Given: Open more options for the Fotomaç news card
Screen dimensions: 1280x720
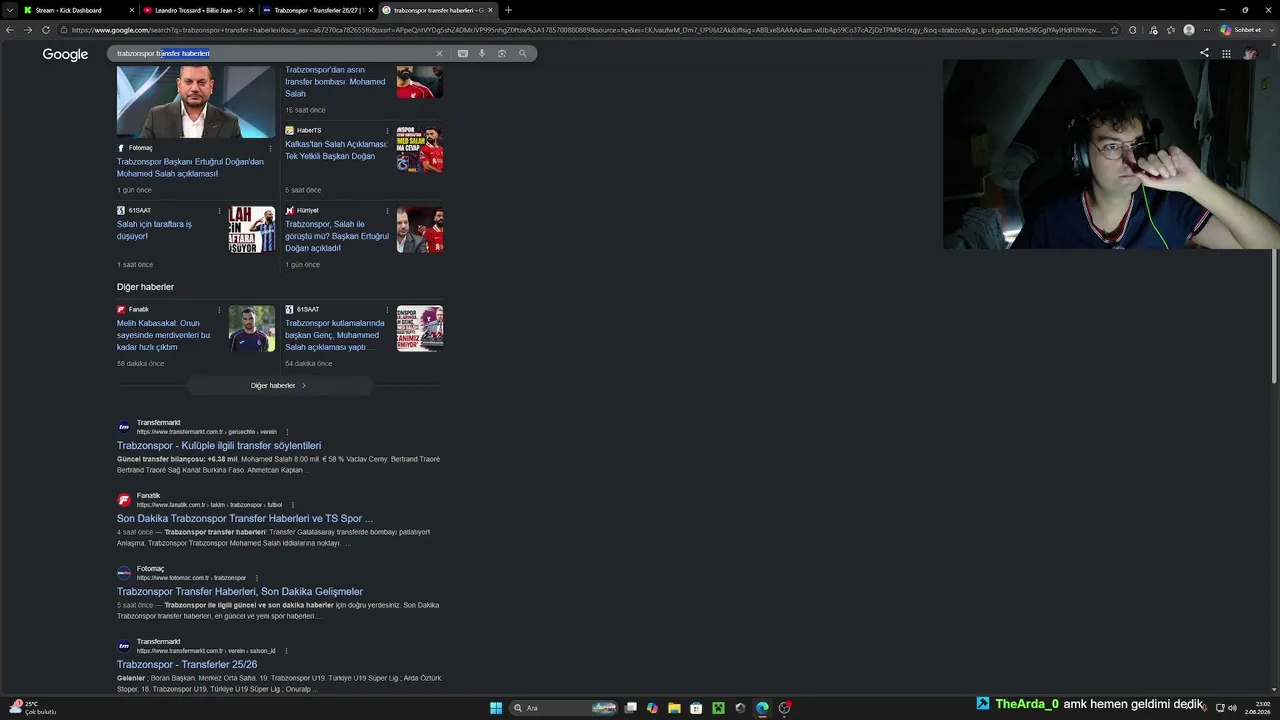Looking at the screenshot, I should [270, 149].
